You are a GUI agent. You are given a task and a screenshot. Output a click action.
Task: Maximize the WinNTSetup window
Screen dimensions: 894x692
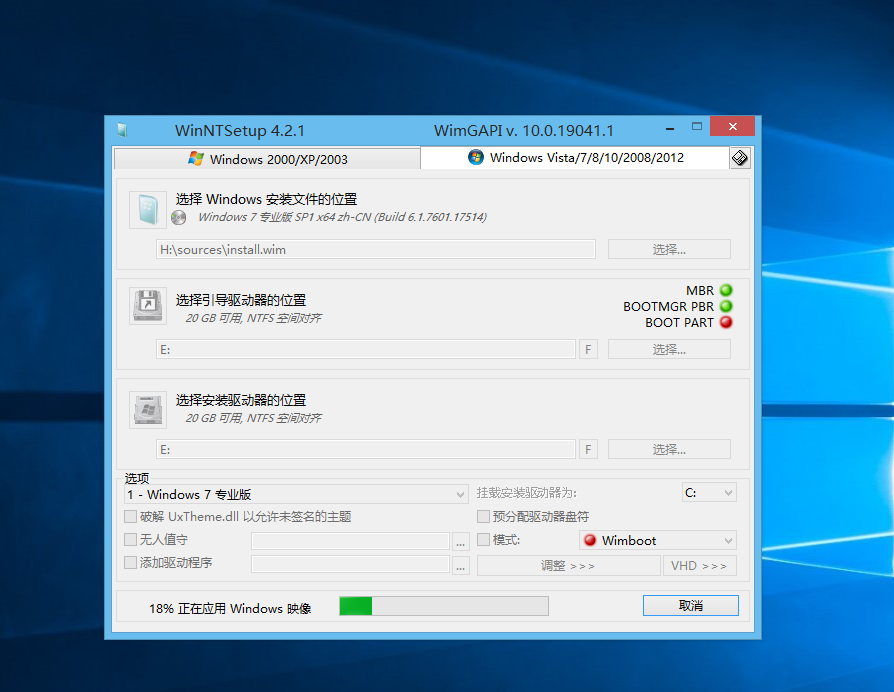click(697, 127)
